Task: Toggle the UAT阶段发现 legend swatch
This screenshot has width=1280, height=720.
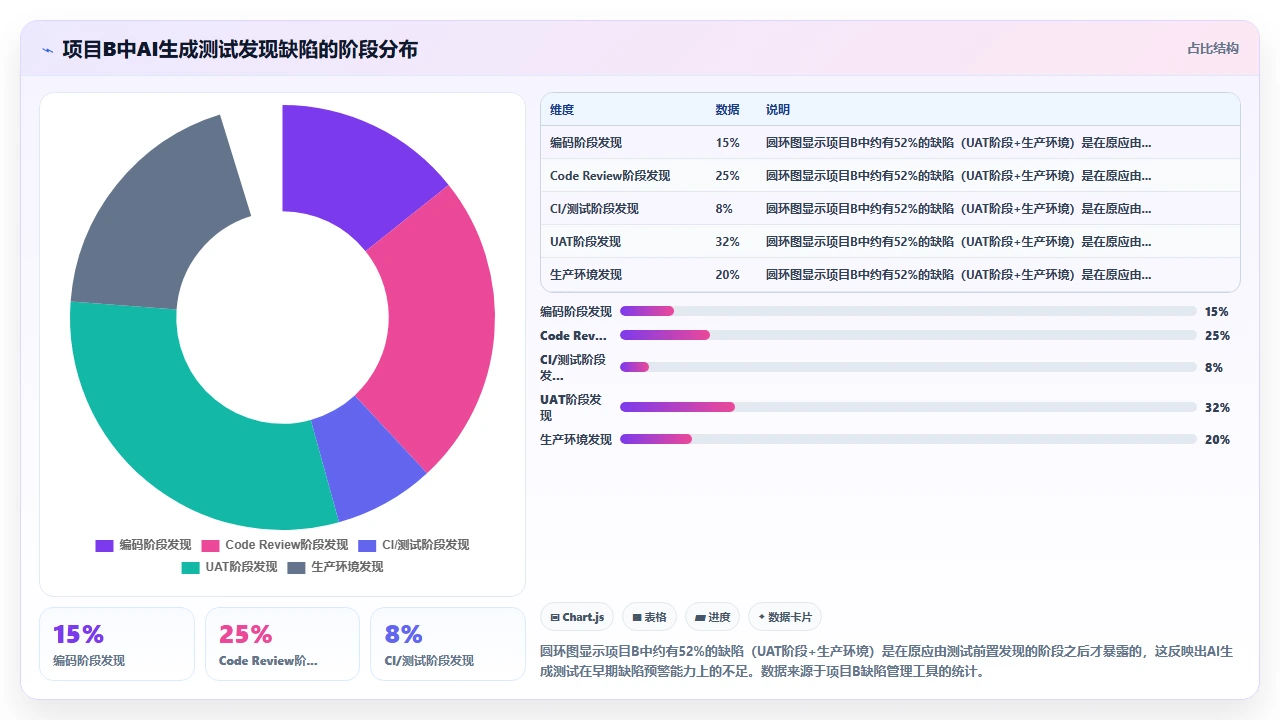Action: [x=190, y=567]
